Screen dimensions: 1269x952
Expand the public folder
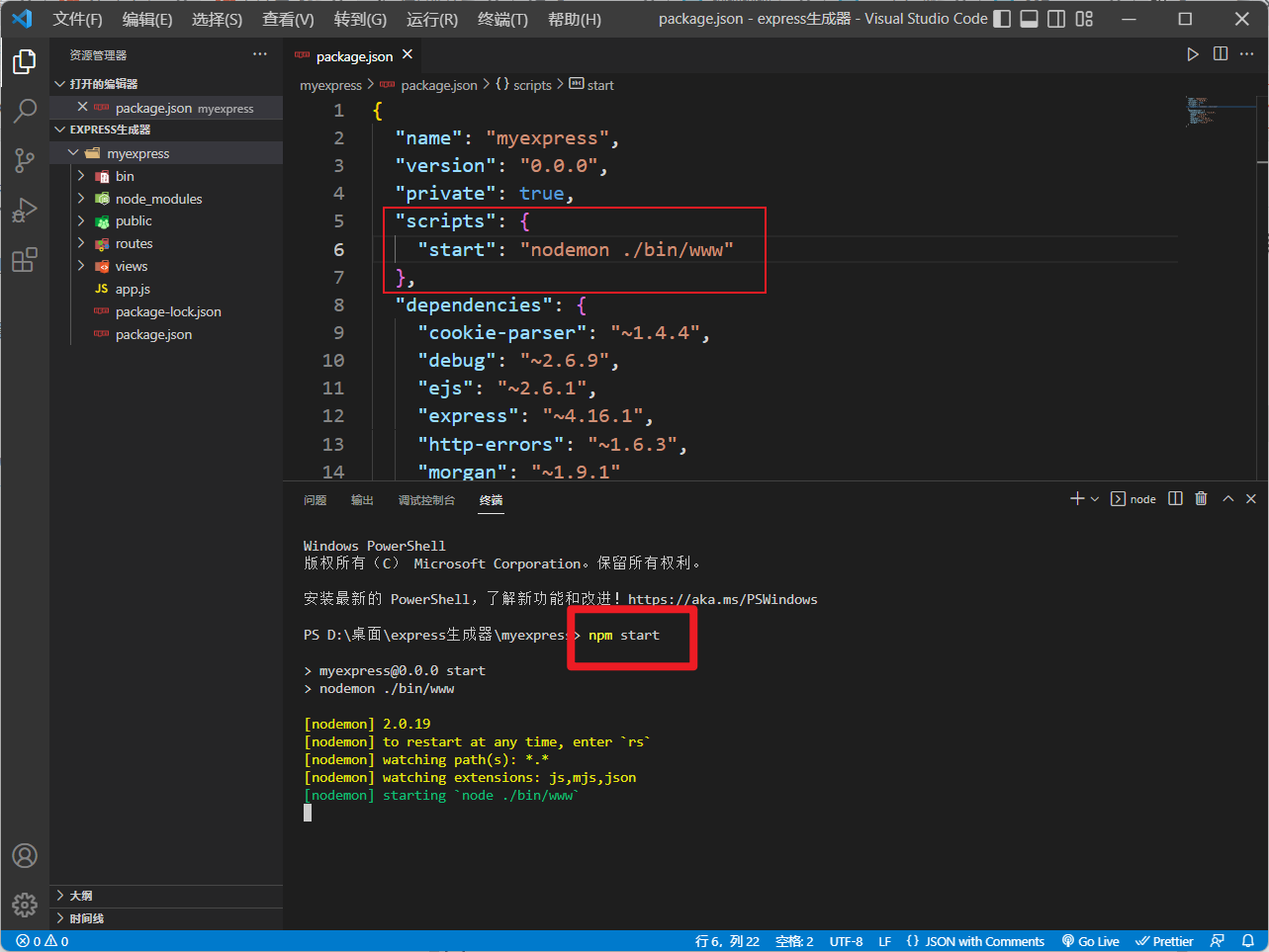click(166, 221)
